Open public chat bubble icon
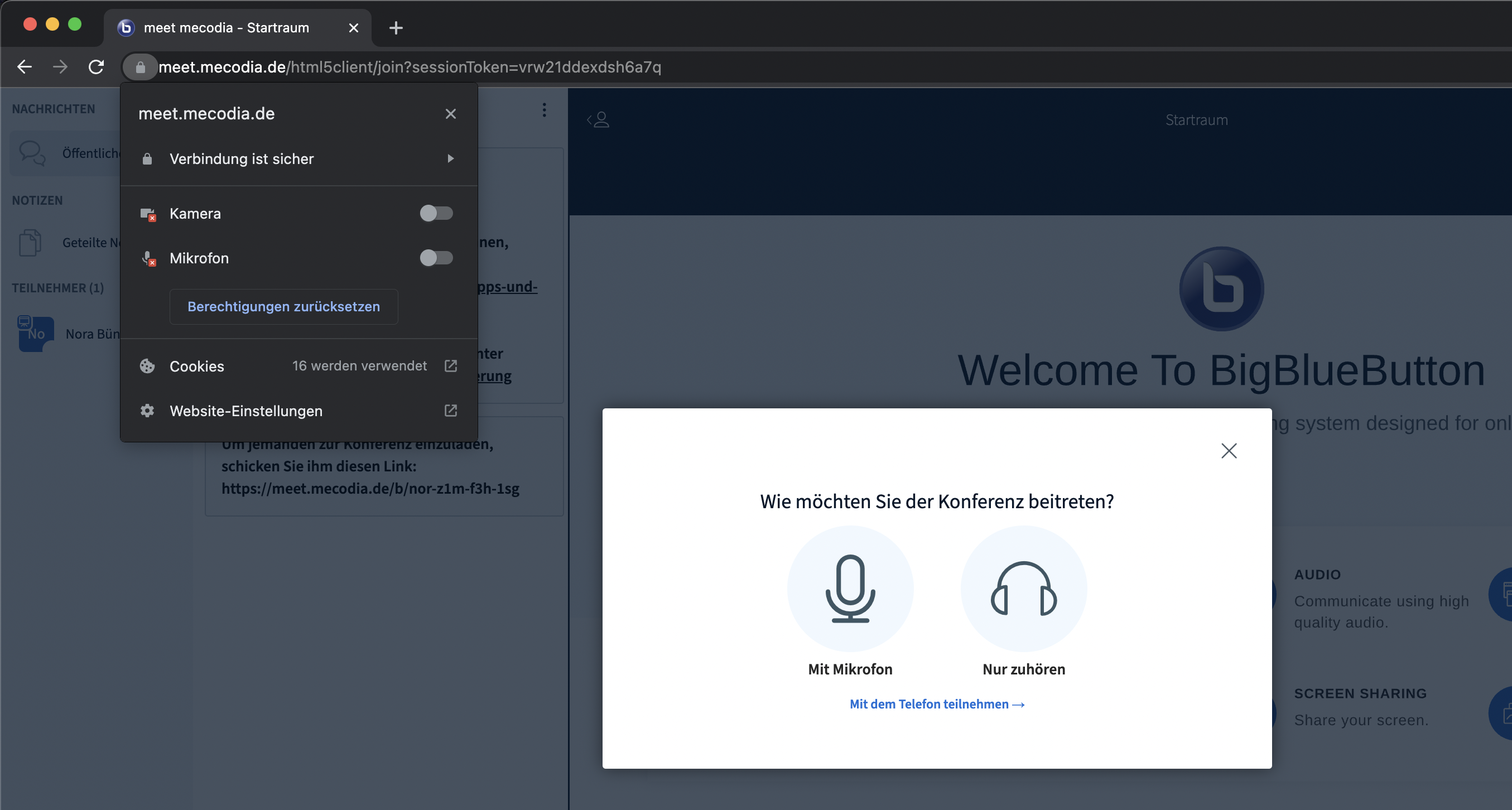The width and height of the screenshot is (1512, 810). click(x=32, y=153)
